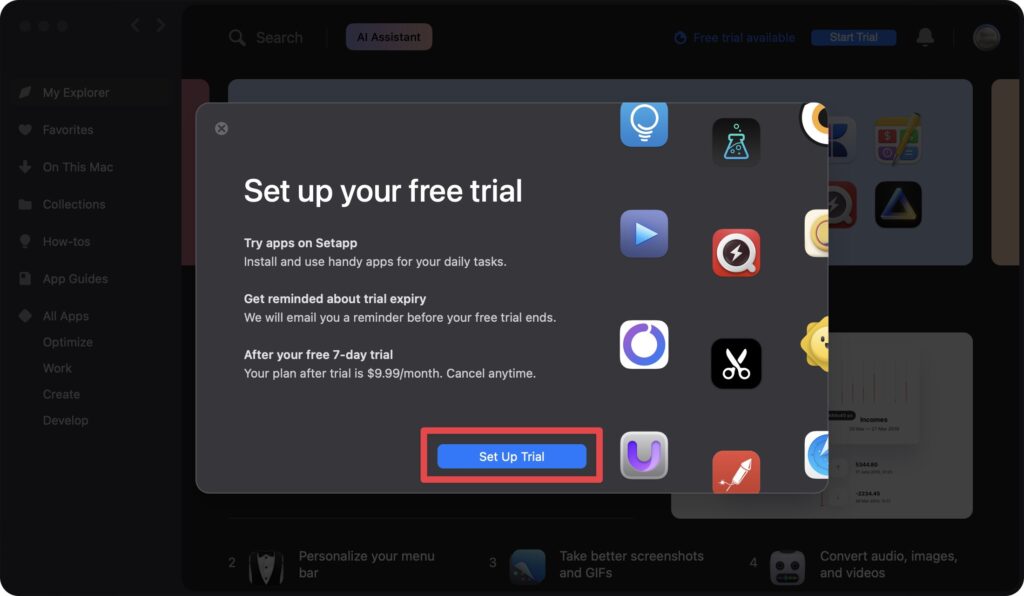Viewport: 1024px width, 596px height.
Task: Click the purple U magnet app icon
Action: click(x=644, y=455)
